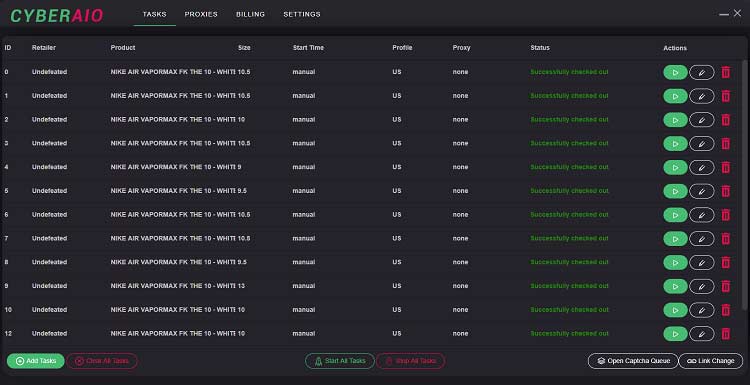Screen dimensions: 750x385
Task: Start task 9 with the play button
Action: [675, 286]
